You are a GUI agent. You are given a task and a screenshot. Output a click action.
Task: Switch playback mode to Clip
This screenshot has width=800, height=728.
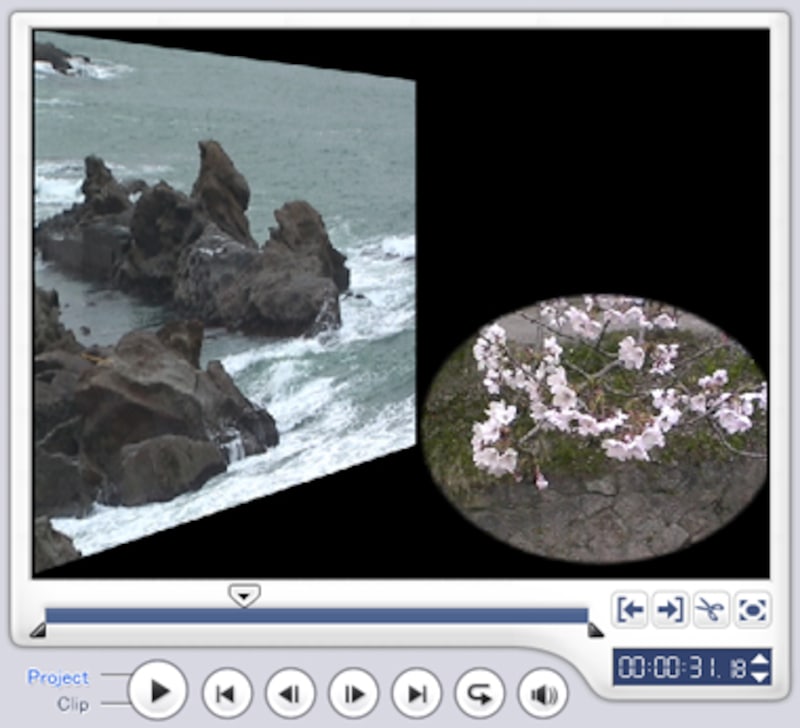coord(72,704)
